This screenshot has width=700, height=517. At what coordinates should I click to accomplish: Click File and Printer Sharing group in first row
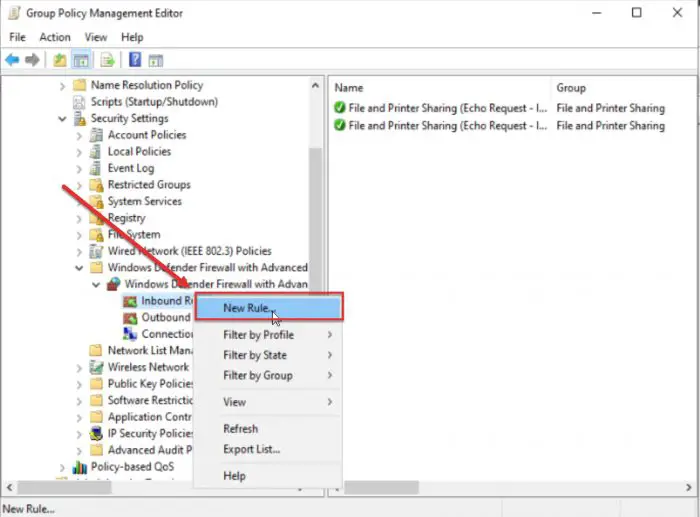click(x=610, y=108)
